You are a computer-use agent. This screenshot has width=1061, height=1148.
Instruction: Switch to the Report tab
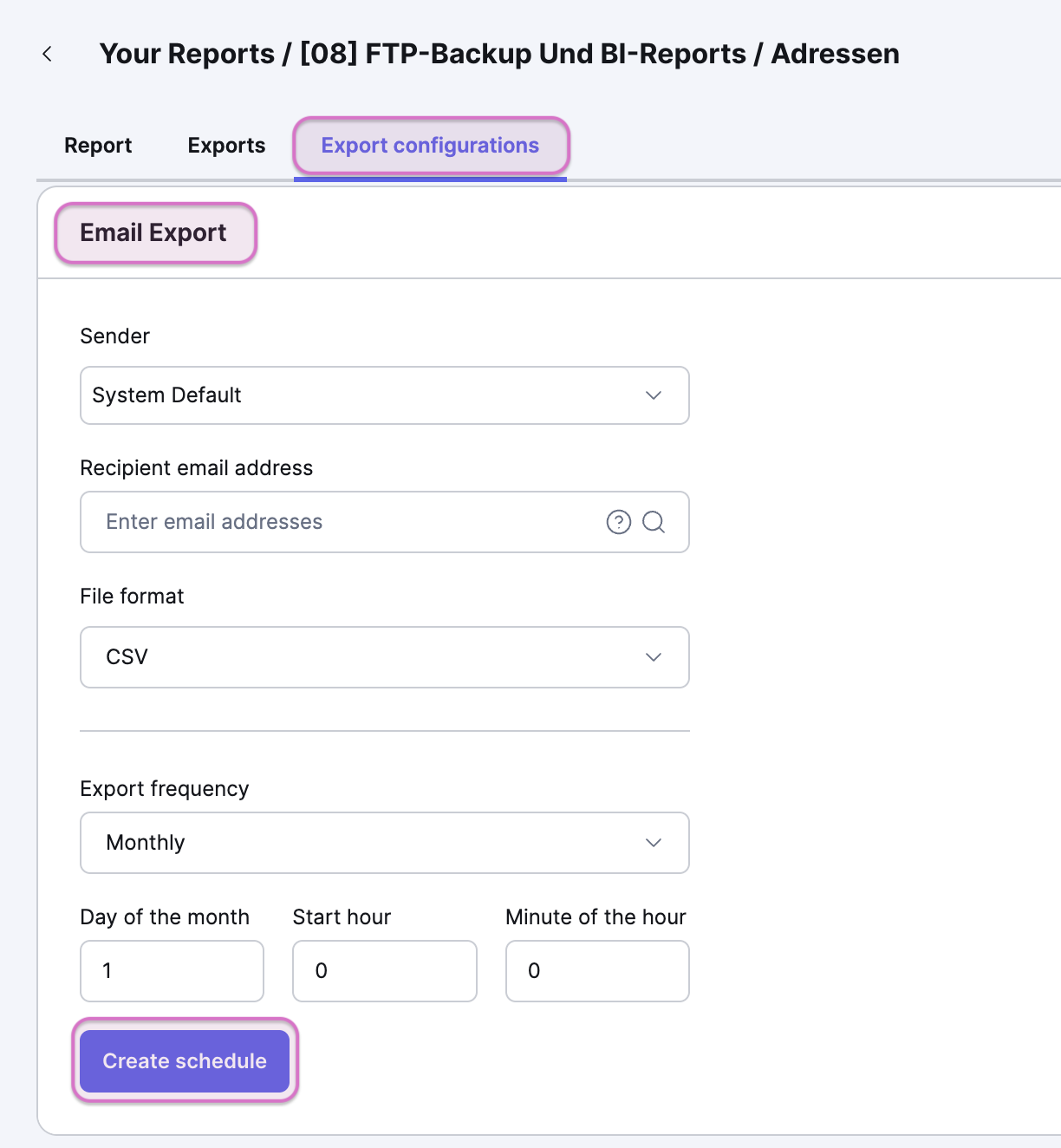(x=98, y=146)
